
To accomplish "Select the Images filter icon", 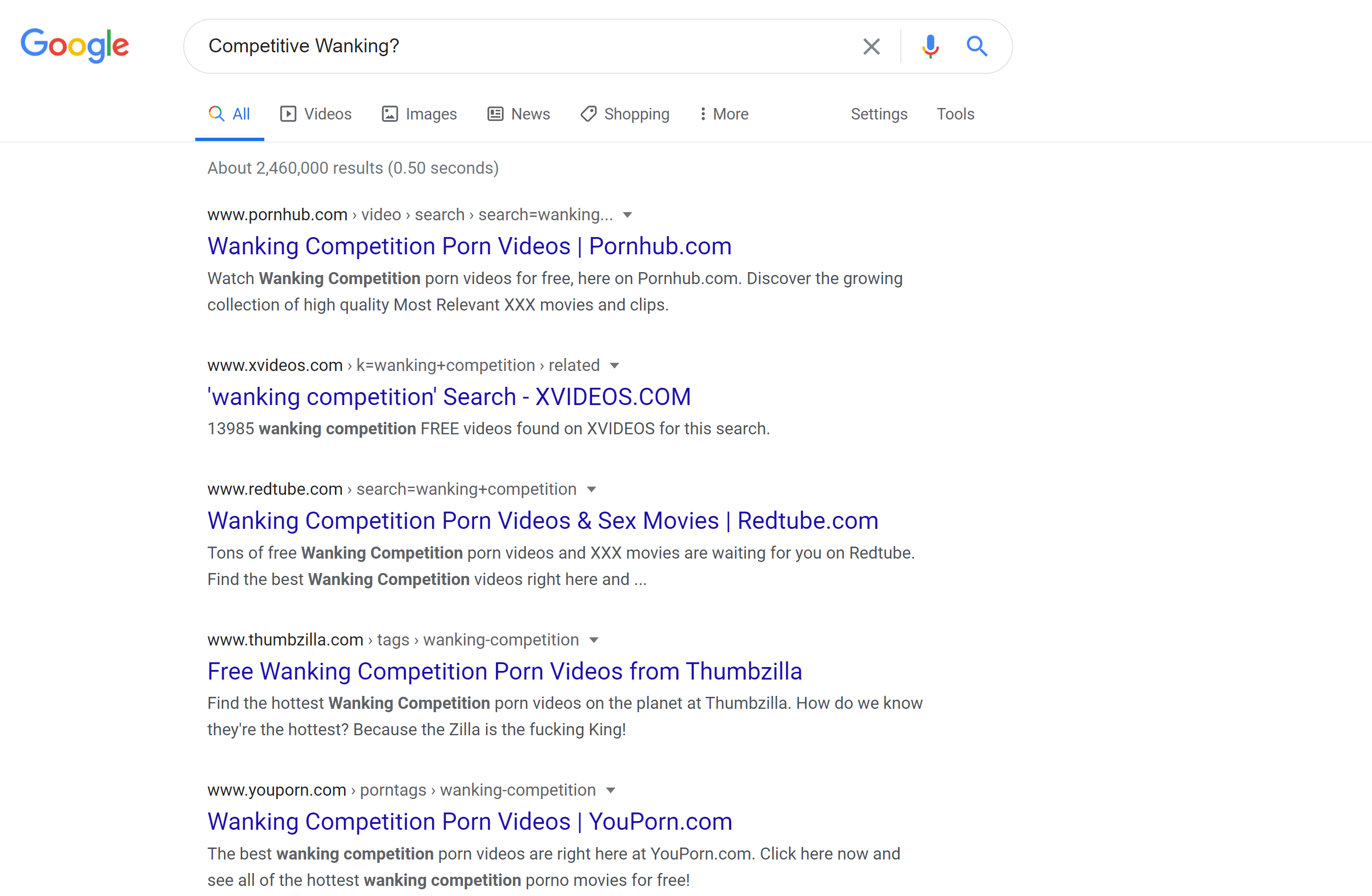I will (x=390, y=114).
